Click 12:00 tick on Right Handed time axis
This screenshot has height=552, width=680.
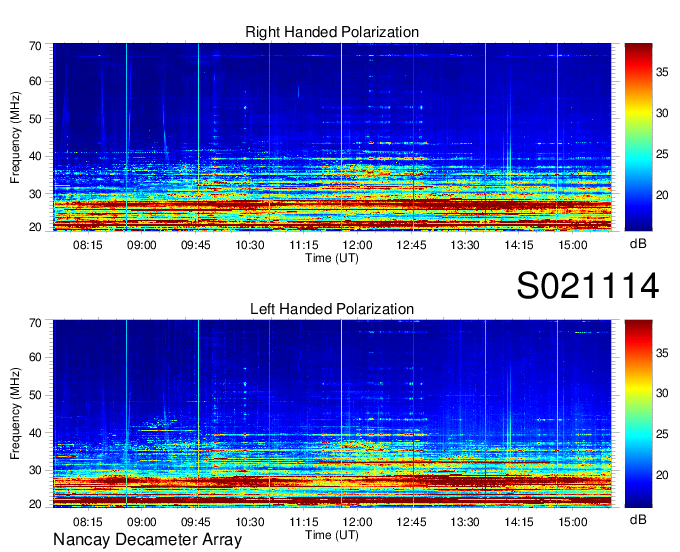pos(358,245)
